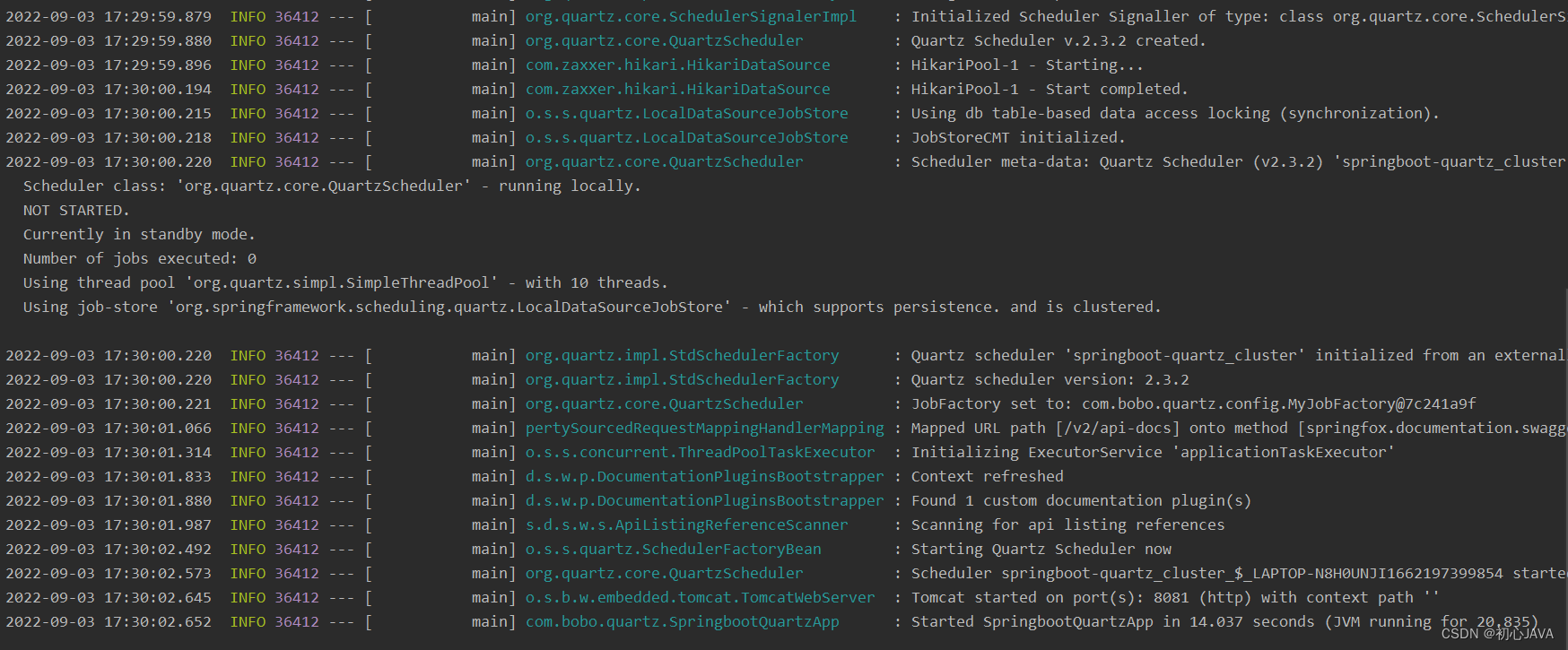Click the 17:29:59.879 timestamp in first line
The image size is (1568, 650).
coord(158,17)
